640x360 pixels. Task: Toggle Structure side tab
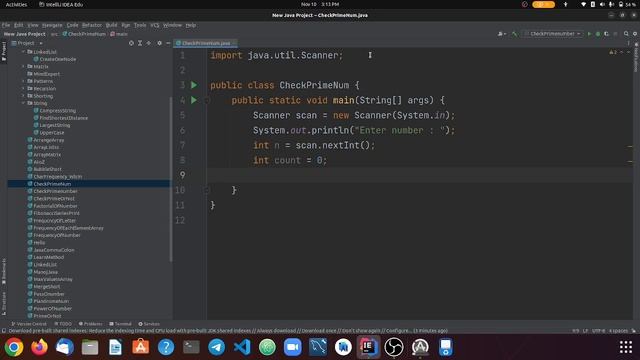point(4,304)
